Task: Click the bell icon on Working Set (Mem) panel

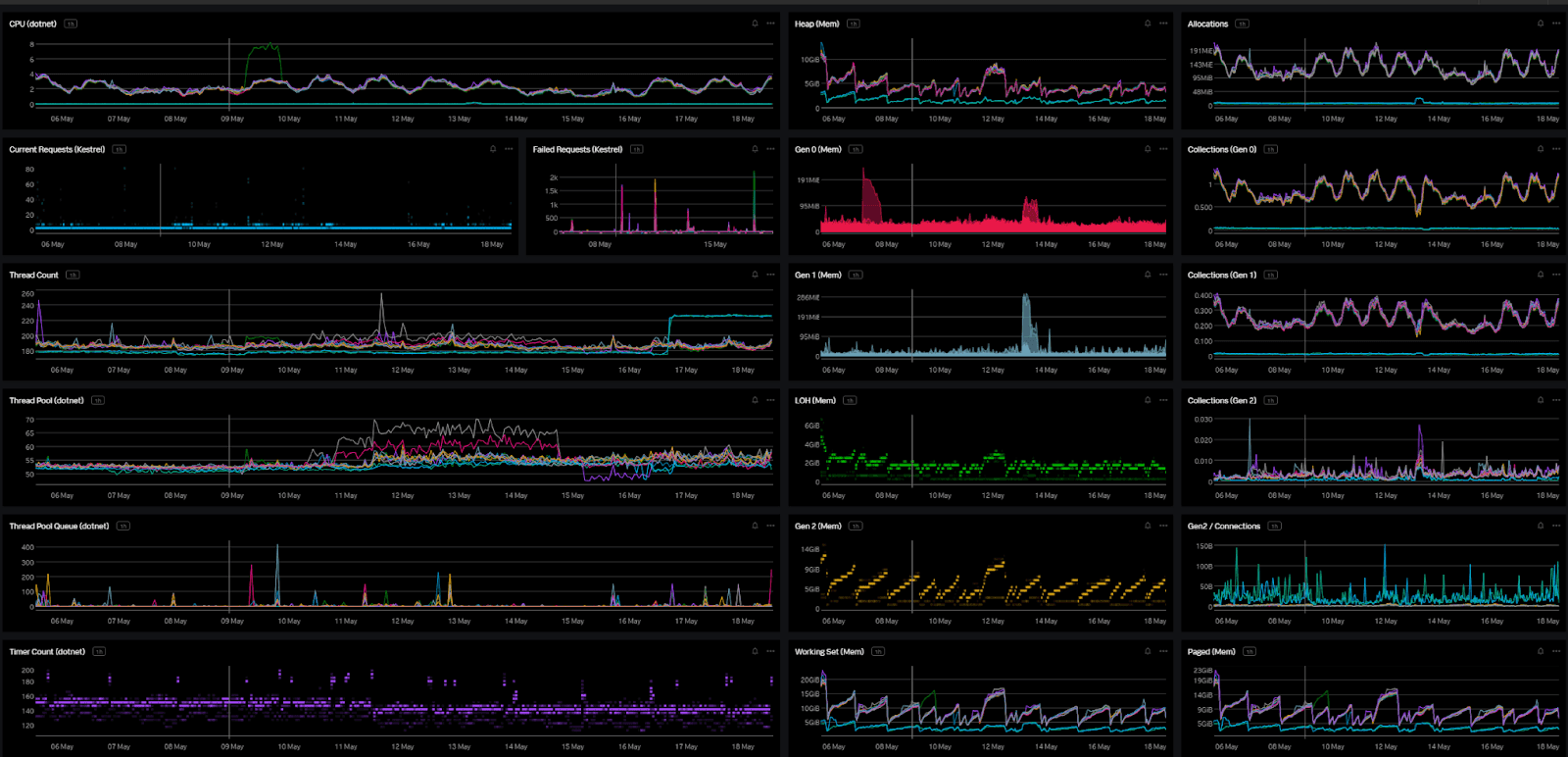Action: coord(1148,651)
